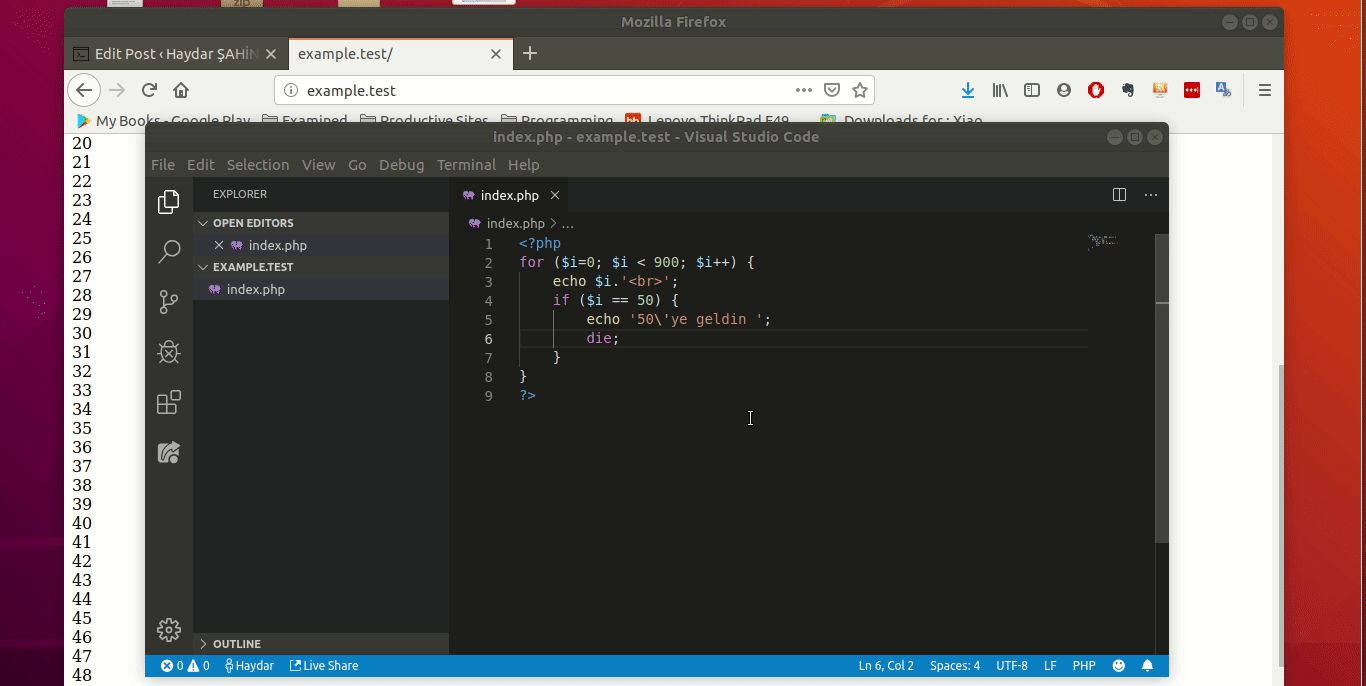Bookmark this page with the star

(x=860, y=90)
